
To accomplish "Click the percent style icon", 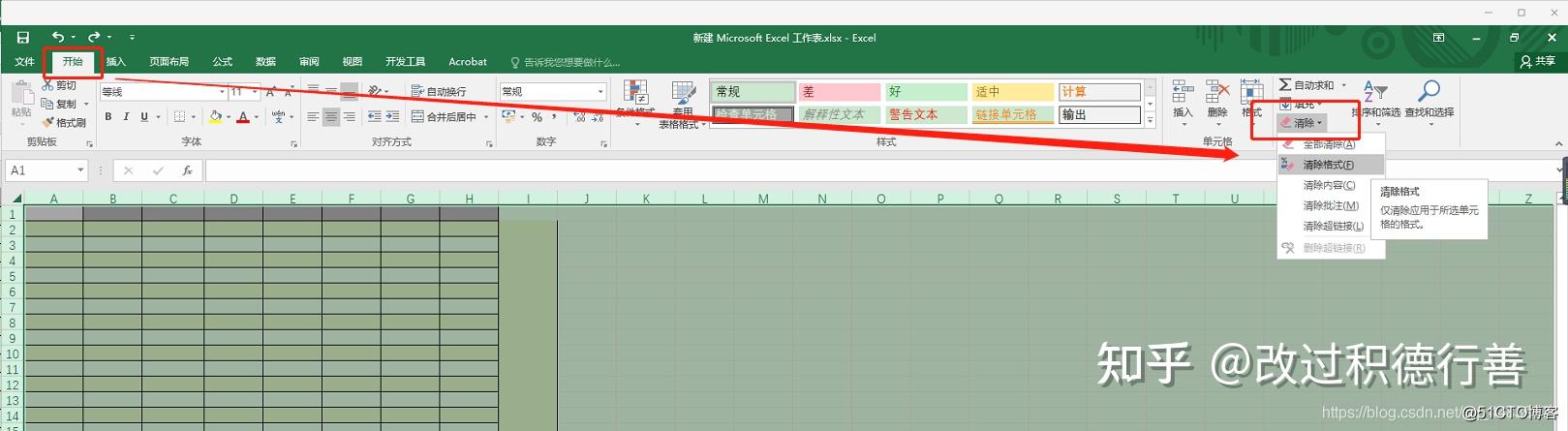I will (x=537, y=117).
